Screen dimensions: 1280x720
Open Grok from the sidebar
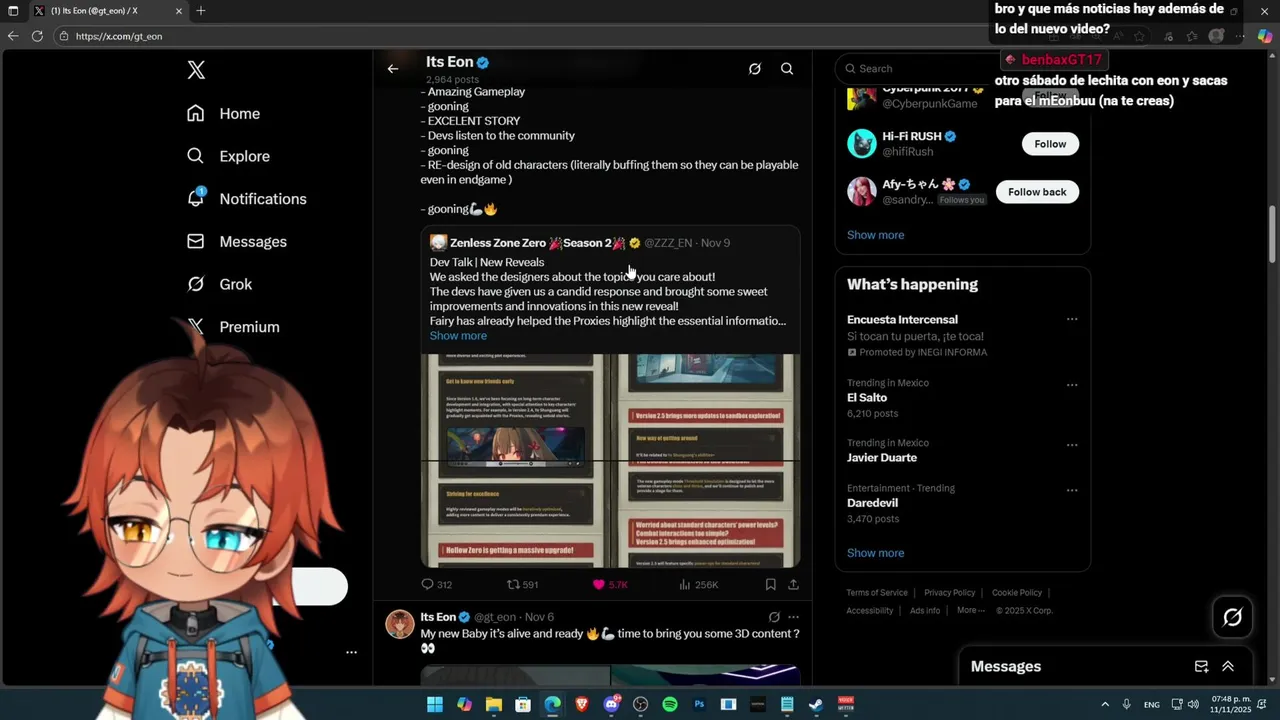coord(220,284)
